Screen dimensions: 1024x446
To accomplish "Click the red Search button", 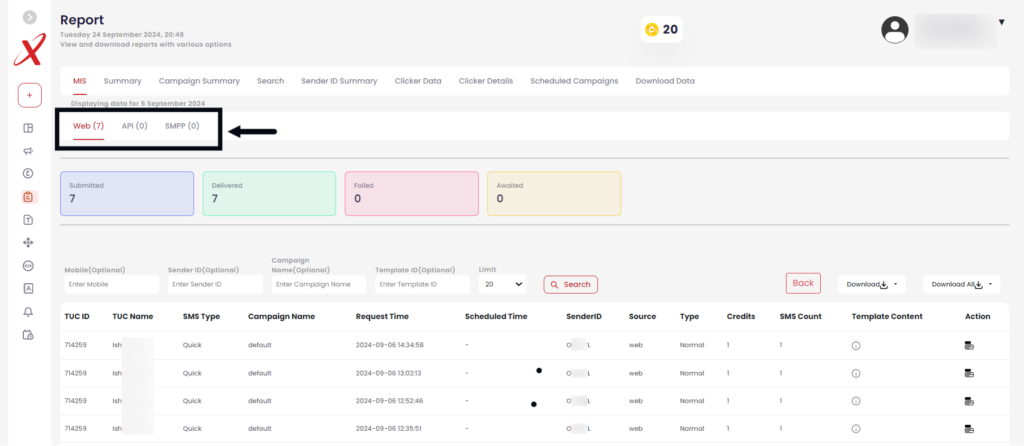I will point(570,285).
